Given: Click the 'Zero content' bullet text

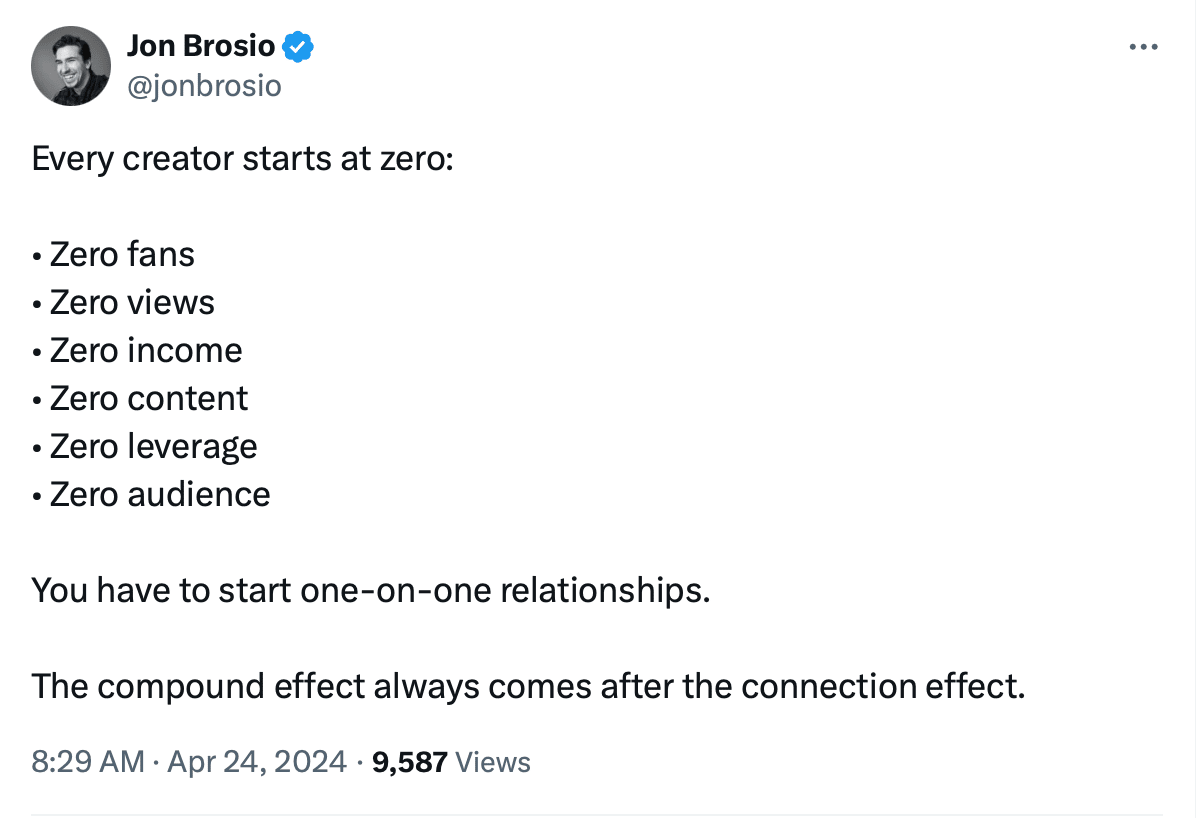Looking at the screenshot, I should coord(149,399).
